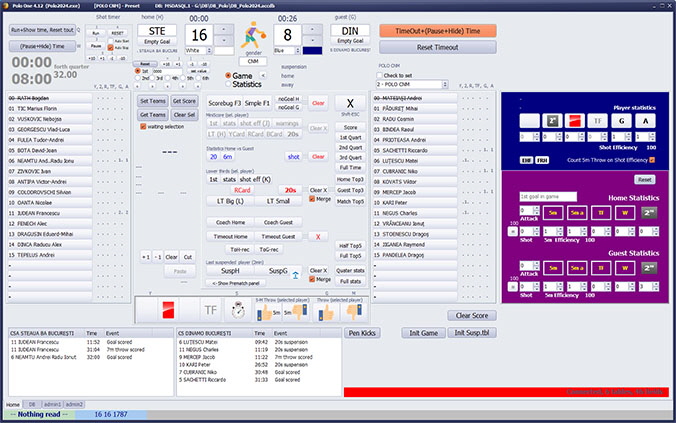Click the Full stats button
This screenshot has height=423, width=676.
[x=350, y=282]
